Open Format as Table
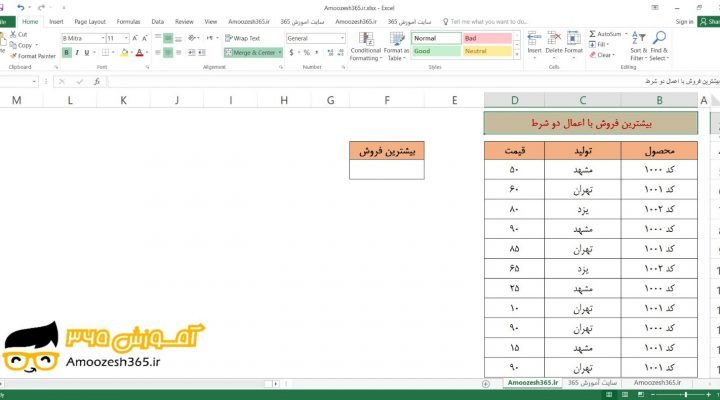This screenshot has width=720, height=400. coord(396,46)
